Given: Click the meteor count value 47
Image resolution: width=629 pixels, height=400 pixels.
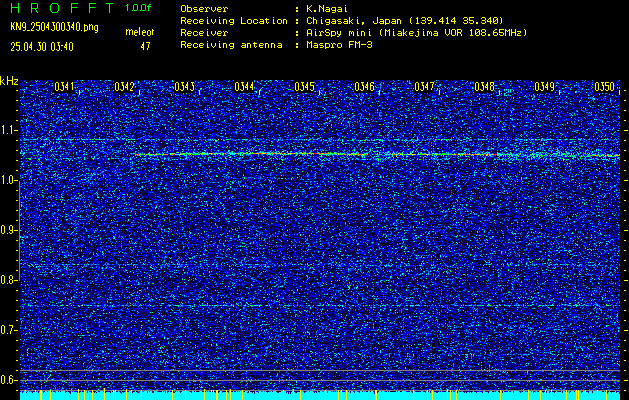Looking at the screenshot, I should click(145, 46).
